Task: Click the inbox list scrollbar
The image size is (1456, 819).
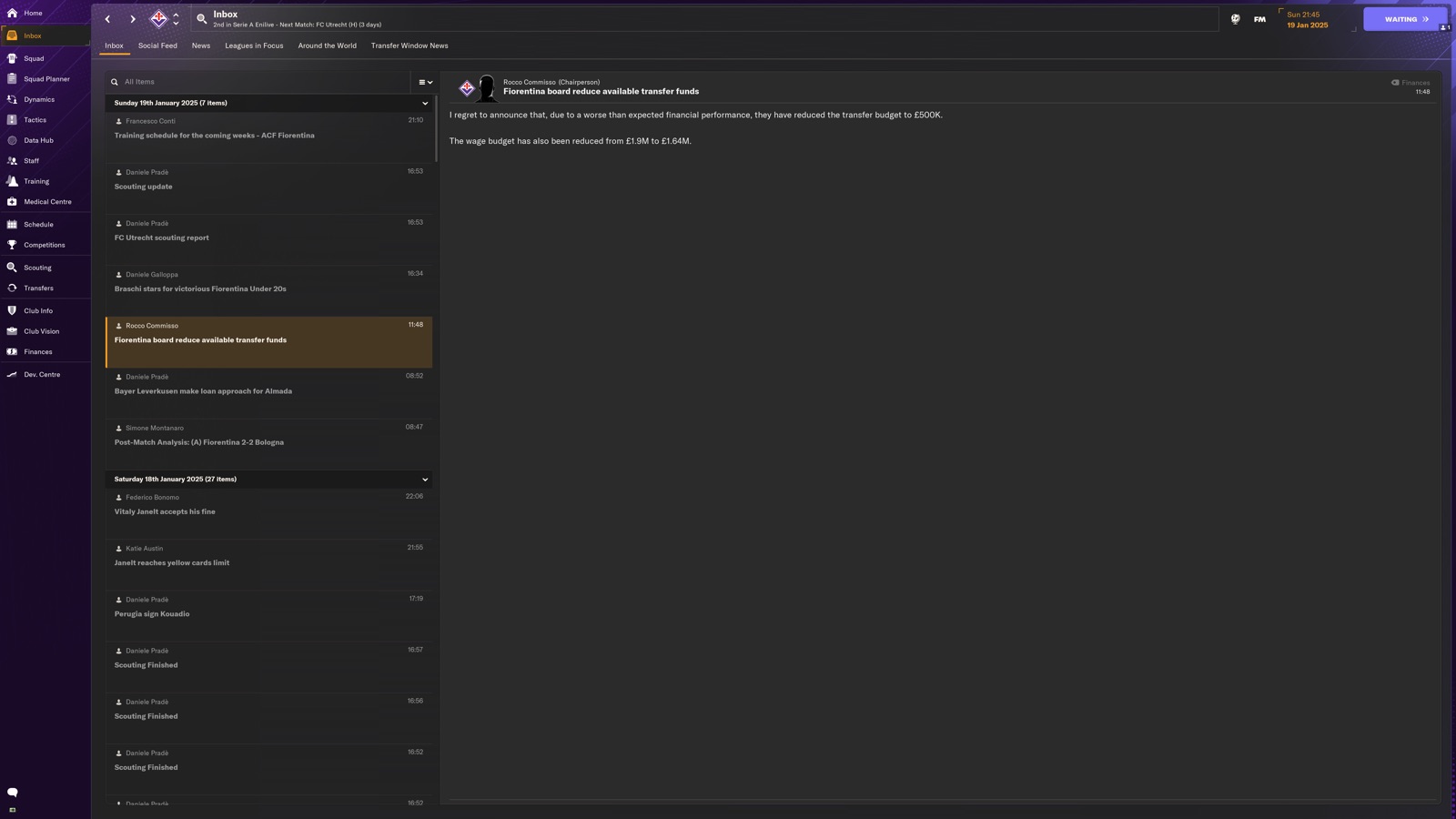Action: tap(436, 129)
